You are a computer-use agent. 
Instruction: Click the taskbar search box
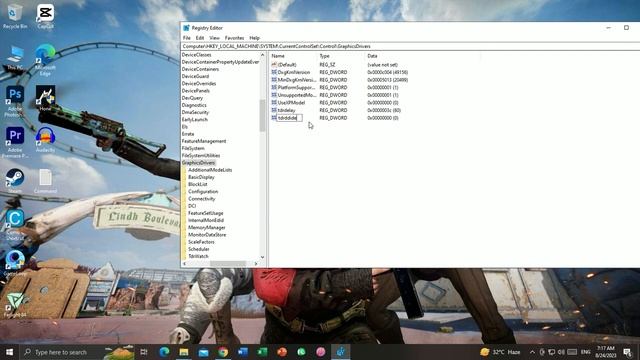[61, 352]
